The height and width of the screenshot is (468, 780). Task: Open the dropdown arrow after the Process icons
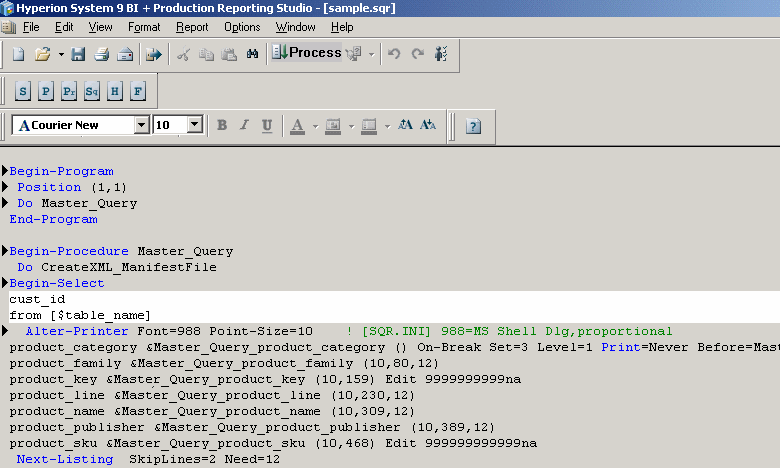(371, 54)
